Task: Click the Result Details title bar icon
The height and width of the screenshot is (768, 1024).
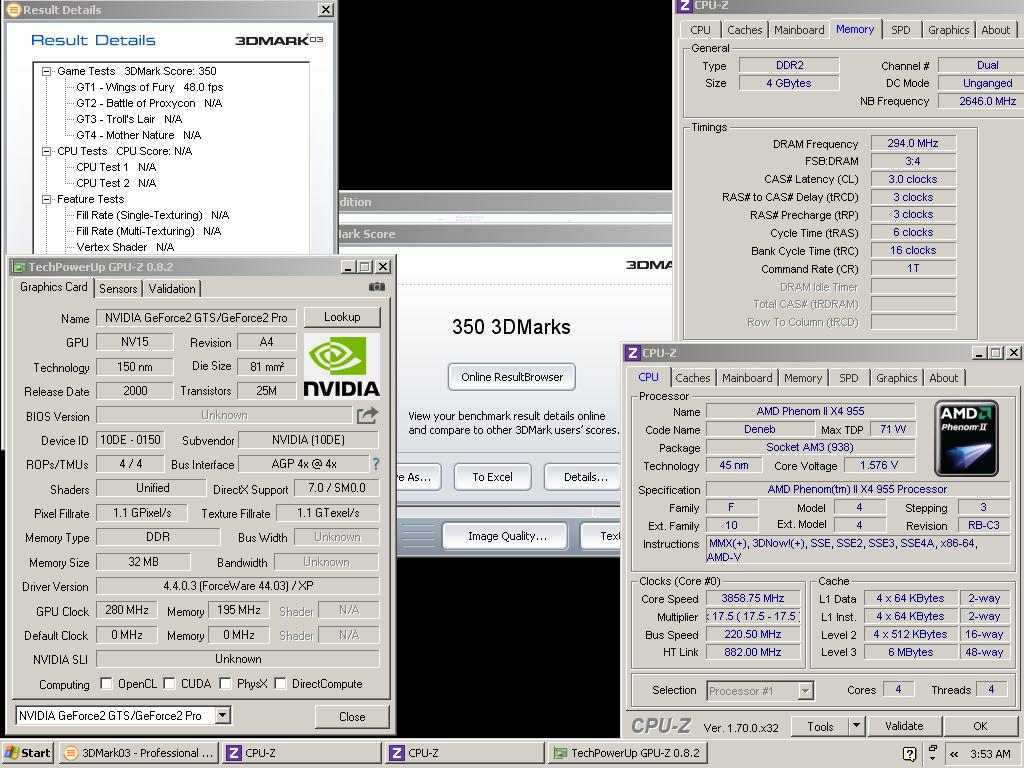Action: 13,10
